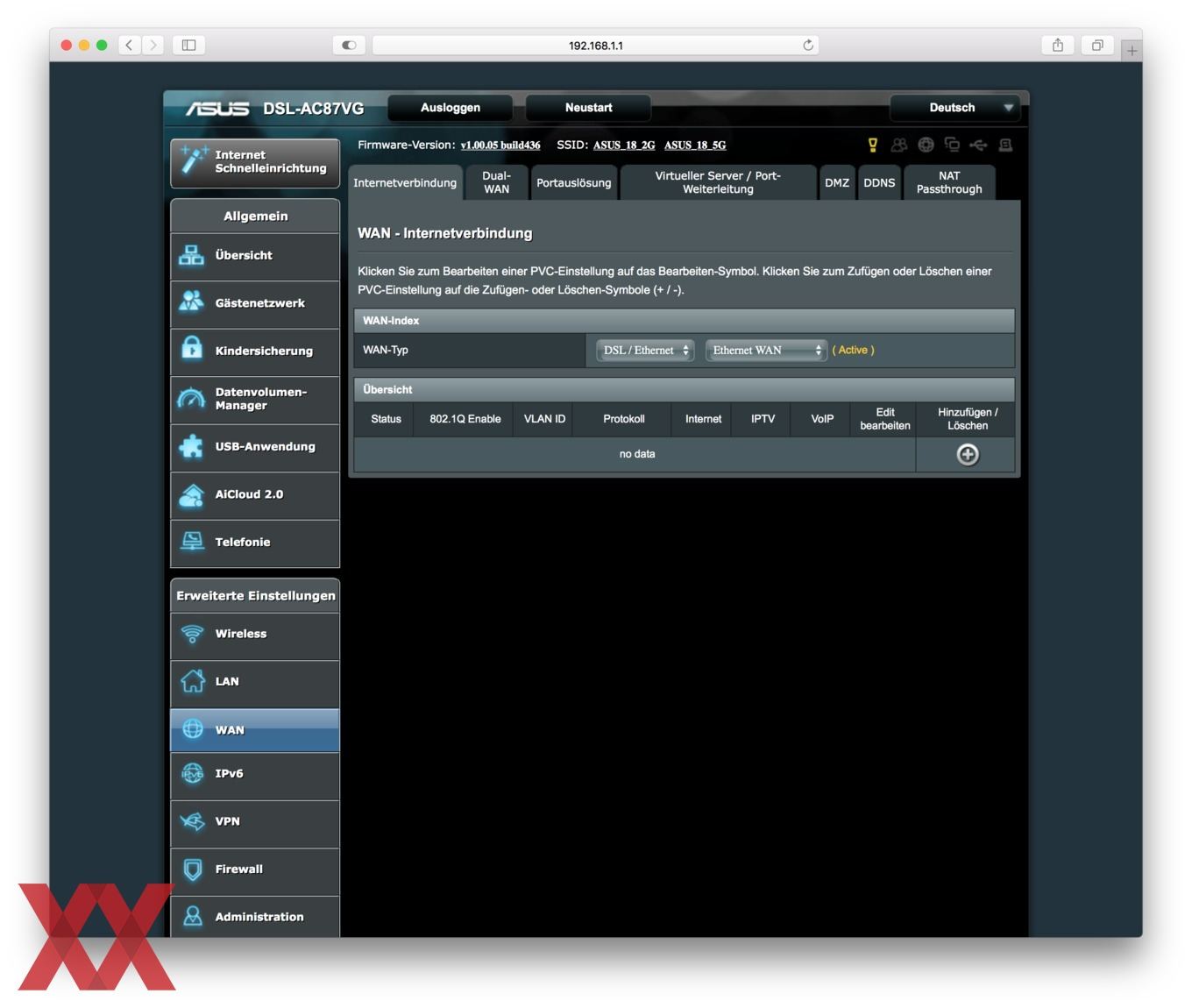Switch to Portauslösung tab

pyautogui.click(x=574, y=182)
